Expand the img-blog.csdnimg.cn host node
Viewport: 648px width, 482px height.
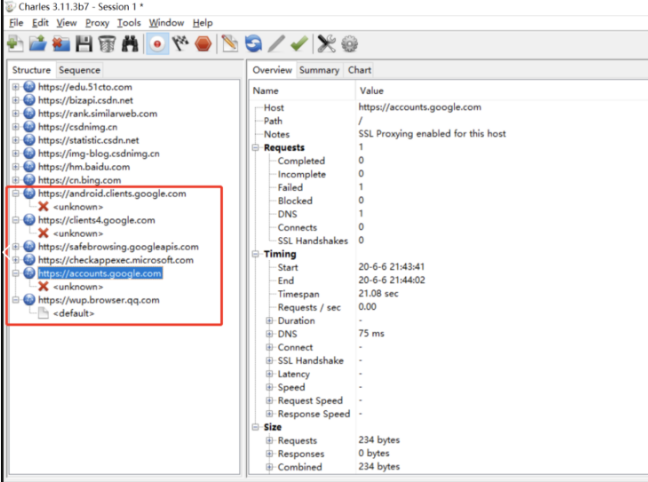[16, 153]
